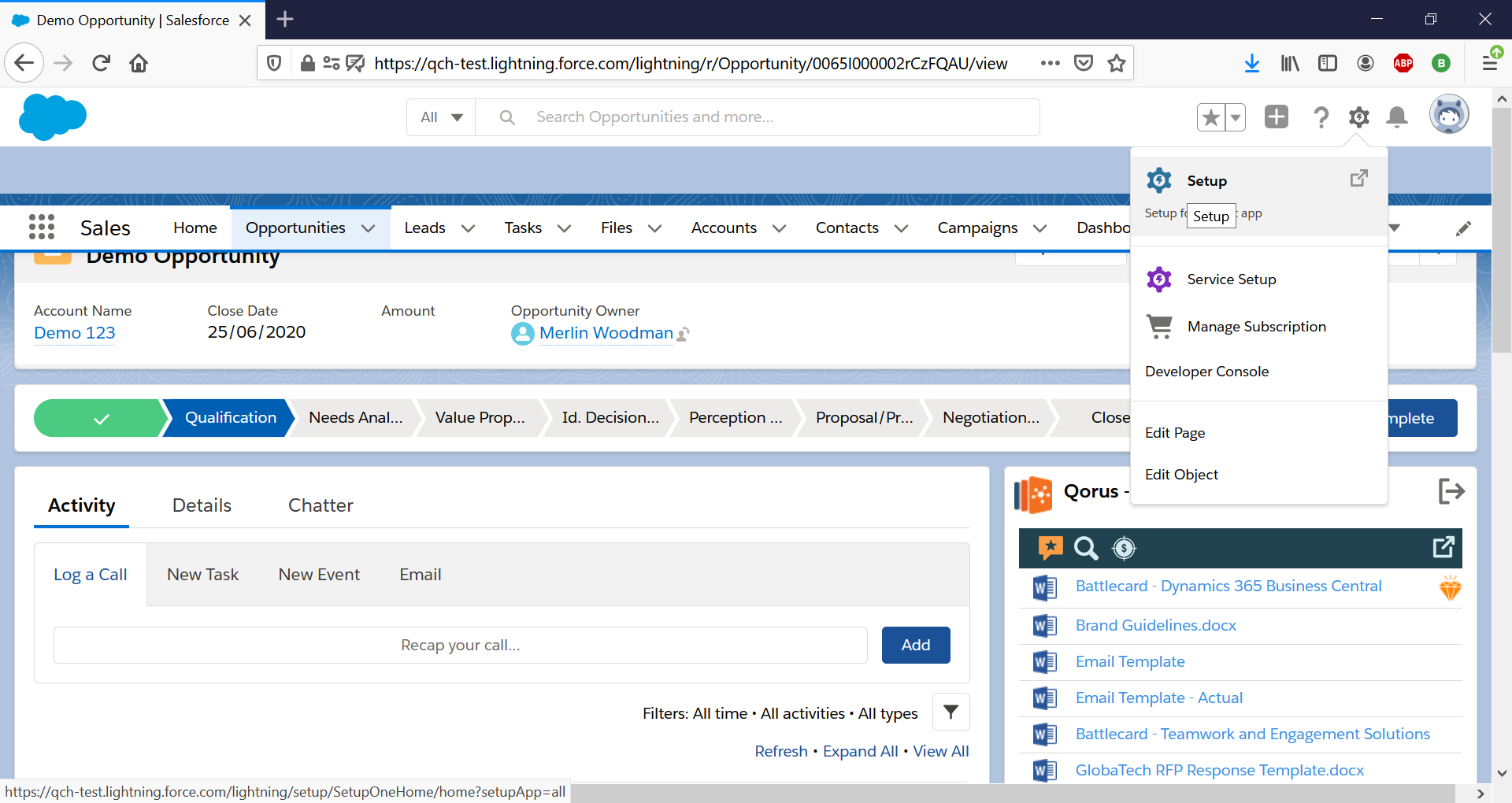The width and height of the screenshot is (1512, 803).
Task: Expand the Opportunities tab chevron
Action: tap(368, 228)
